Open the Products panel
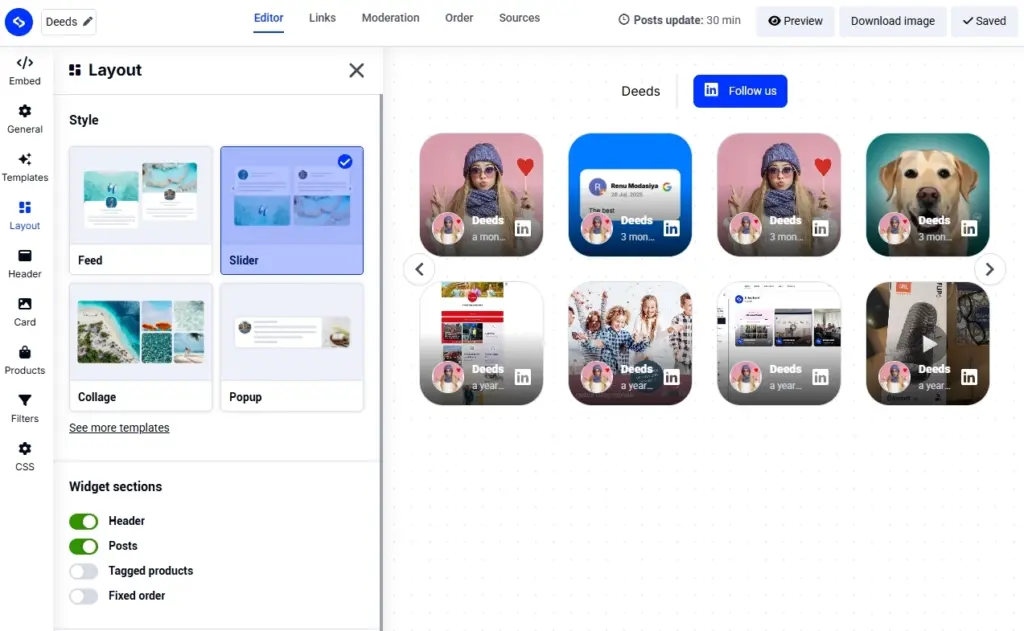This screenshot has width=1024, height=631. 24,360
